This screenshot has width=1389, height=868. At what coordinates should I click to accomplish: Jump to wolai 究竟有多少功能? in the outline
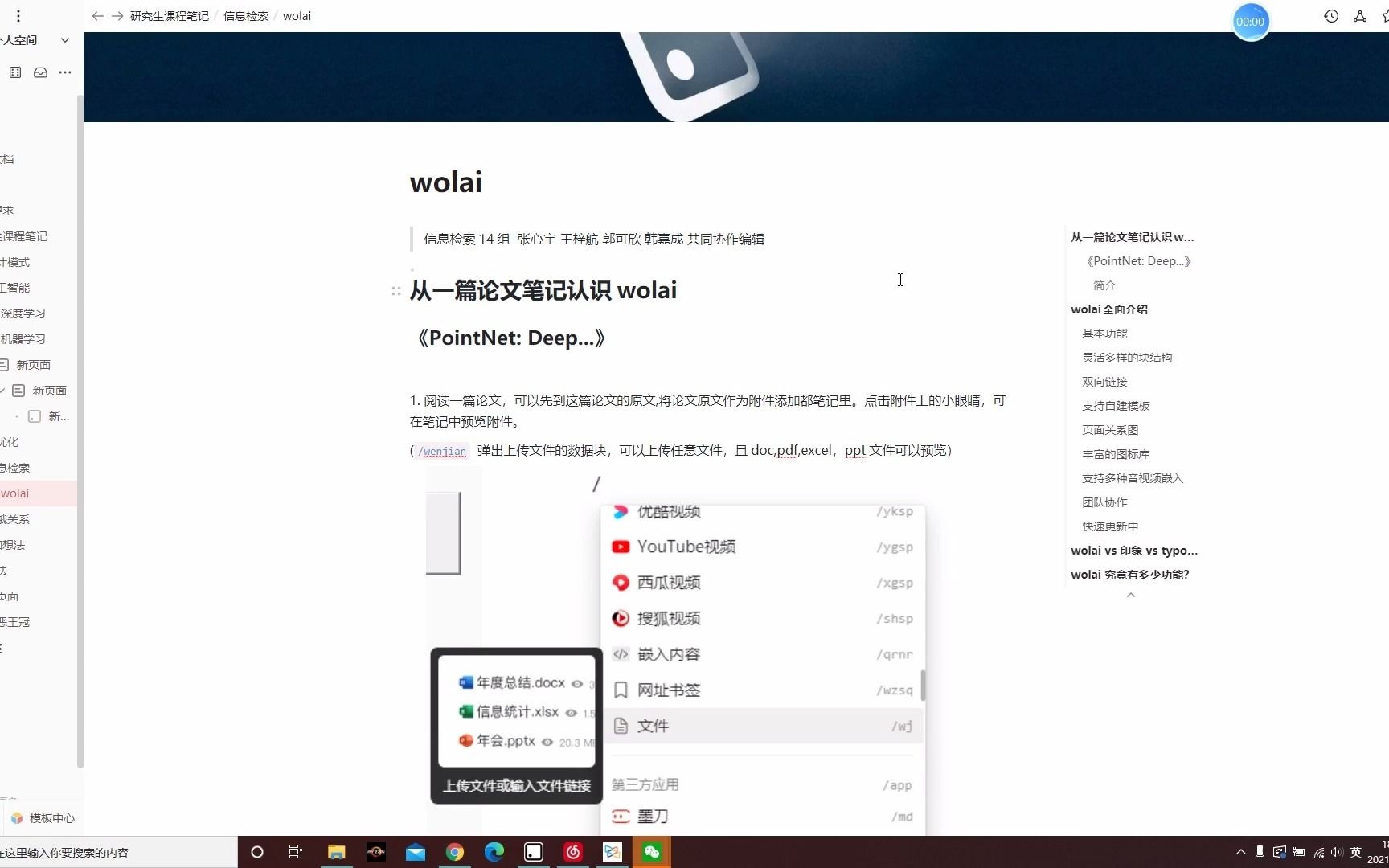pyautogui.click(x=1130, y=575)
